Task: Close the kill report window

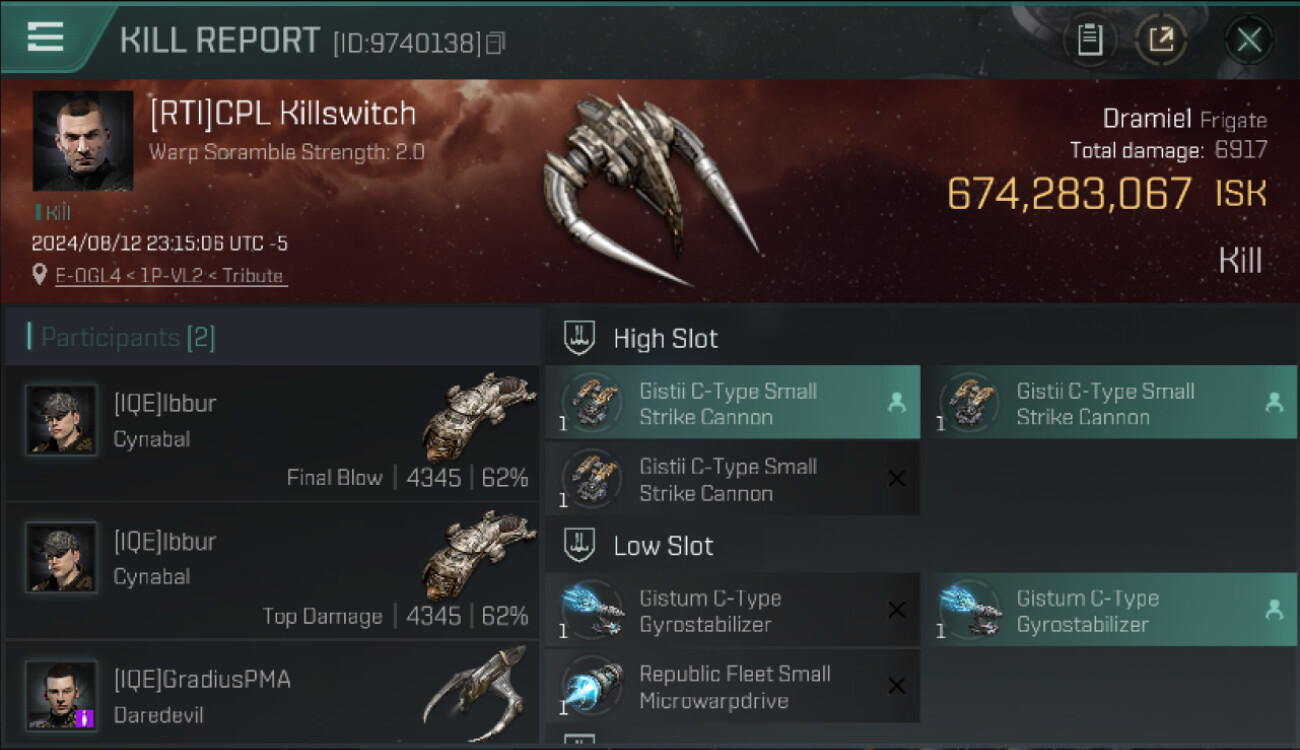Action: pos(1248,40)
